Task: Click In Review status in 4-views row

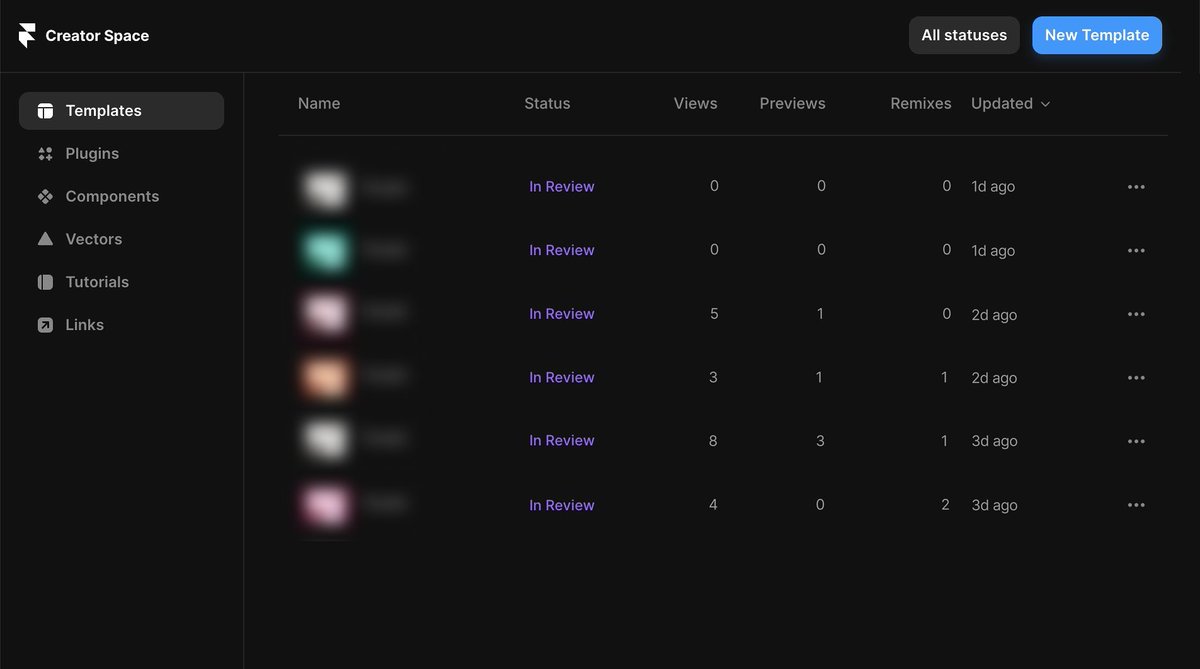Action: (562, 505)
